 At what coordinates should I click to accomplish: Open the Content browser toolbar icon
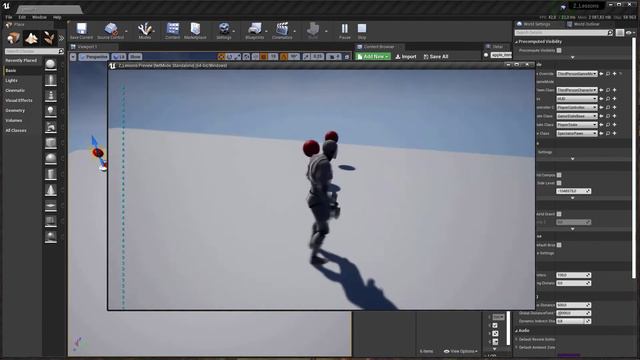pyautogui.click(x=173, y=31)
